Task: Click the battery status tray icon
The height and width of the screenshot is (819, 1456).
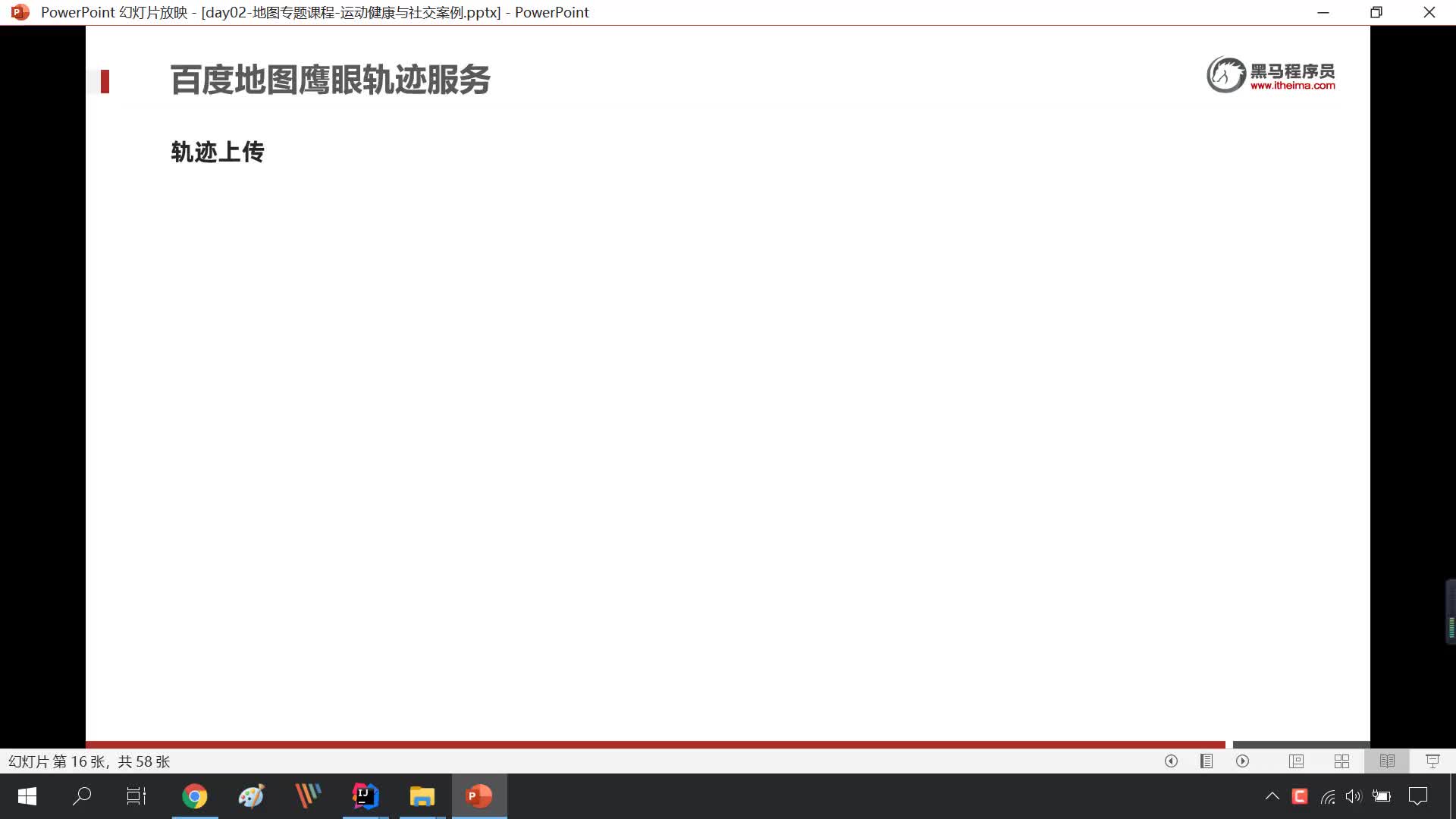Action: point(1382,796)
